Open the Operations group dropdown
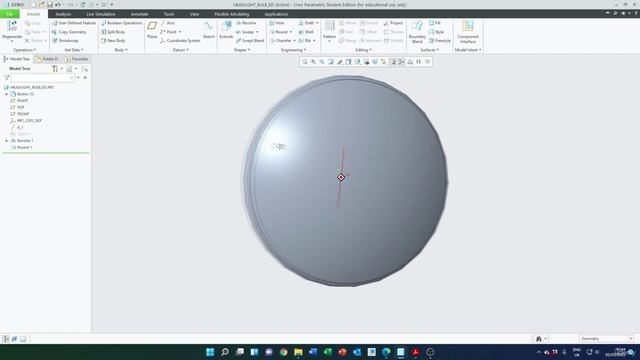This screenshot has height=360, width=640. tap(24, 50)
